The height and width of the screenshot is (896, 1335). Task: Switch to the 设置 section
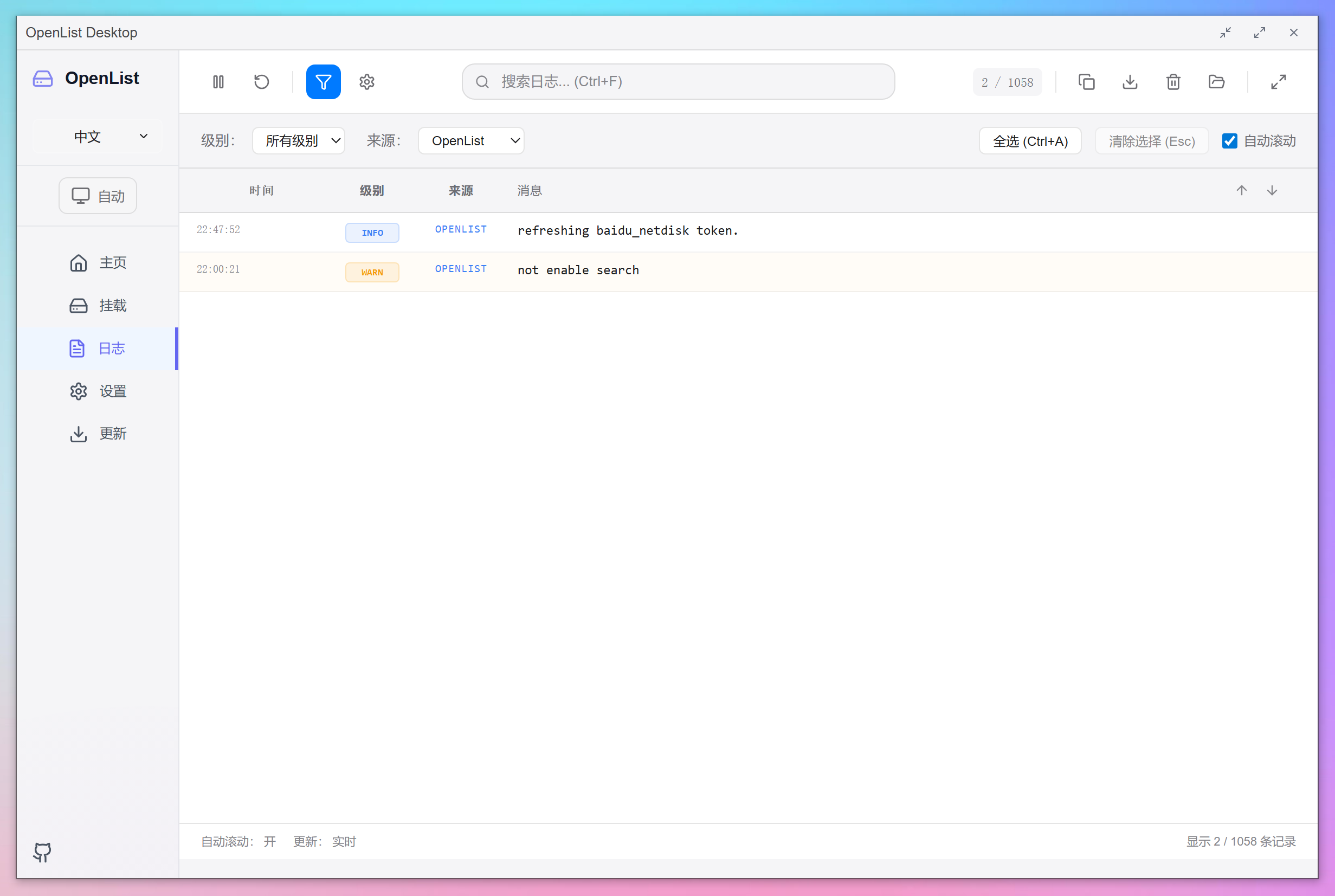(x=113, y=391)
